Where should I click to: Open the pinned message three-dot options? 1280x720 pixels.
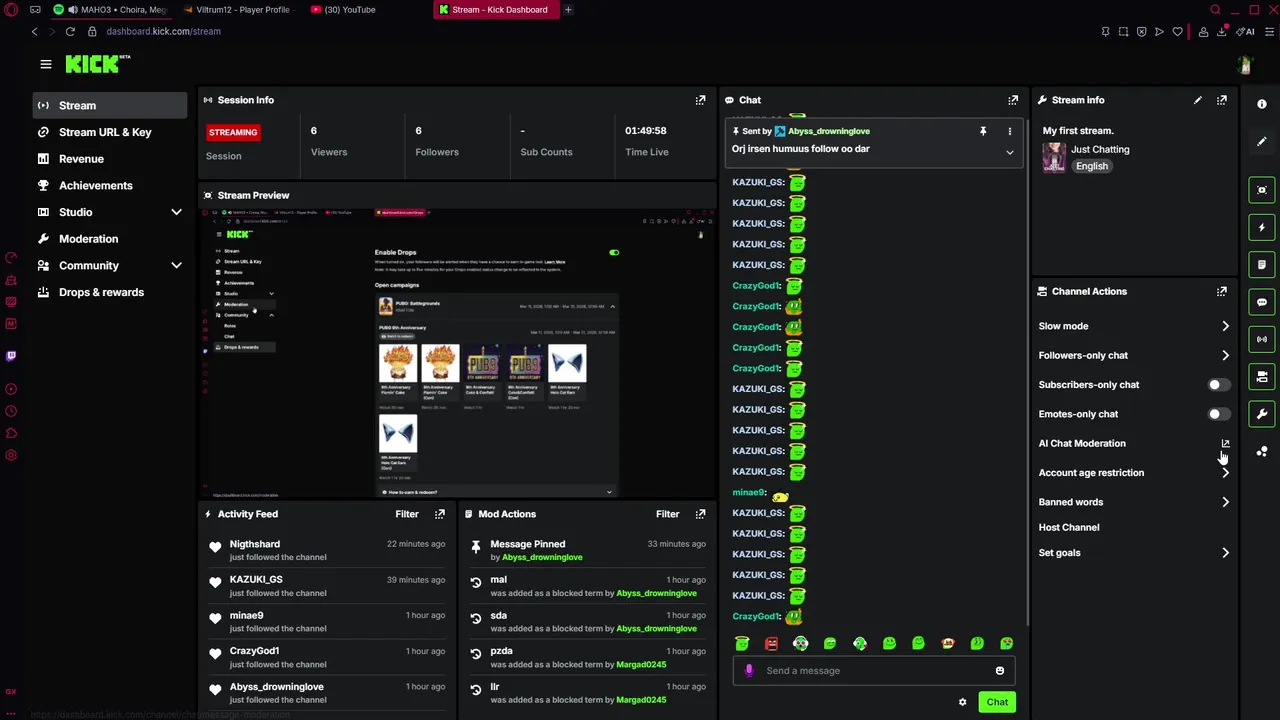(1009, 131)
